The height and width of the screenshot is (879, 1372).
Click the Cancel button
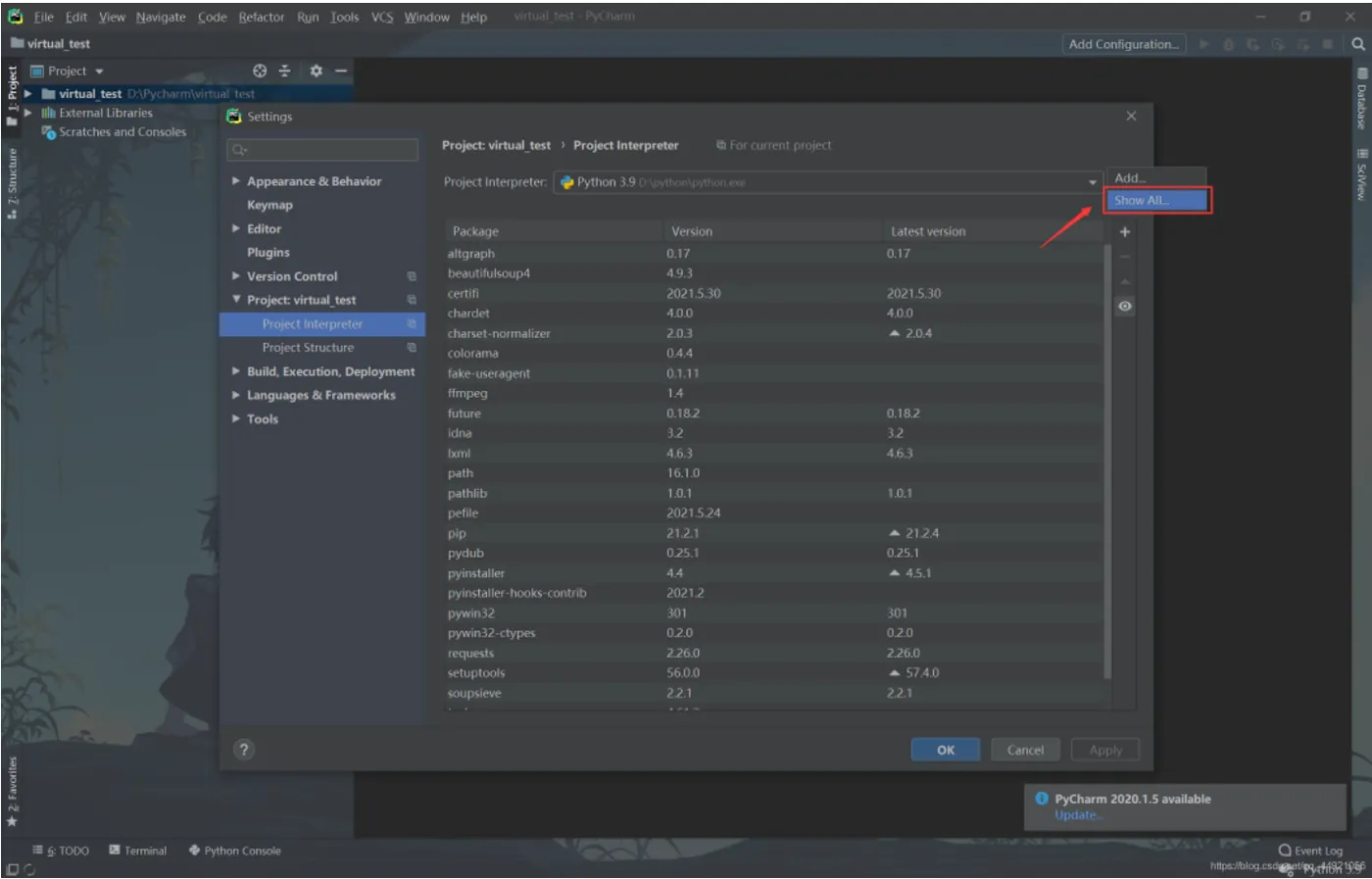pyautogui.click(x=1025, y=750)
